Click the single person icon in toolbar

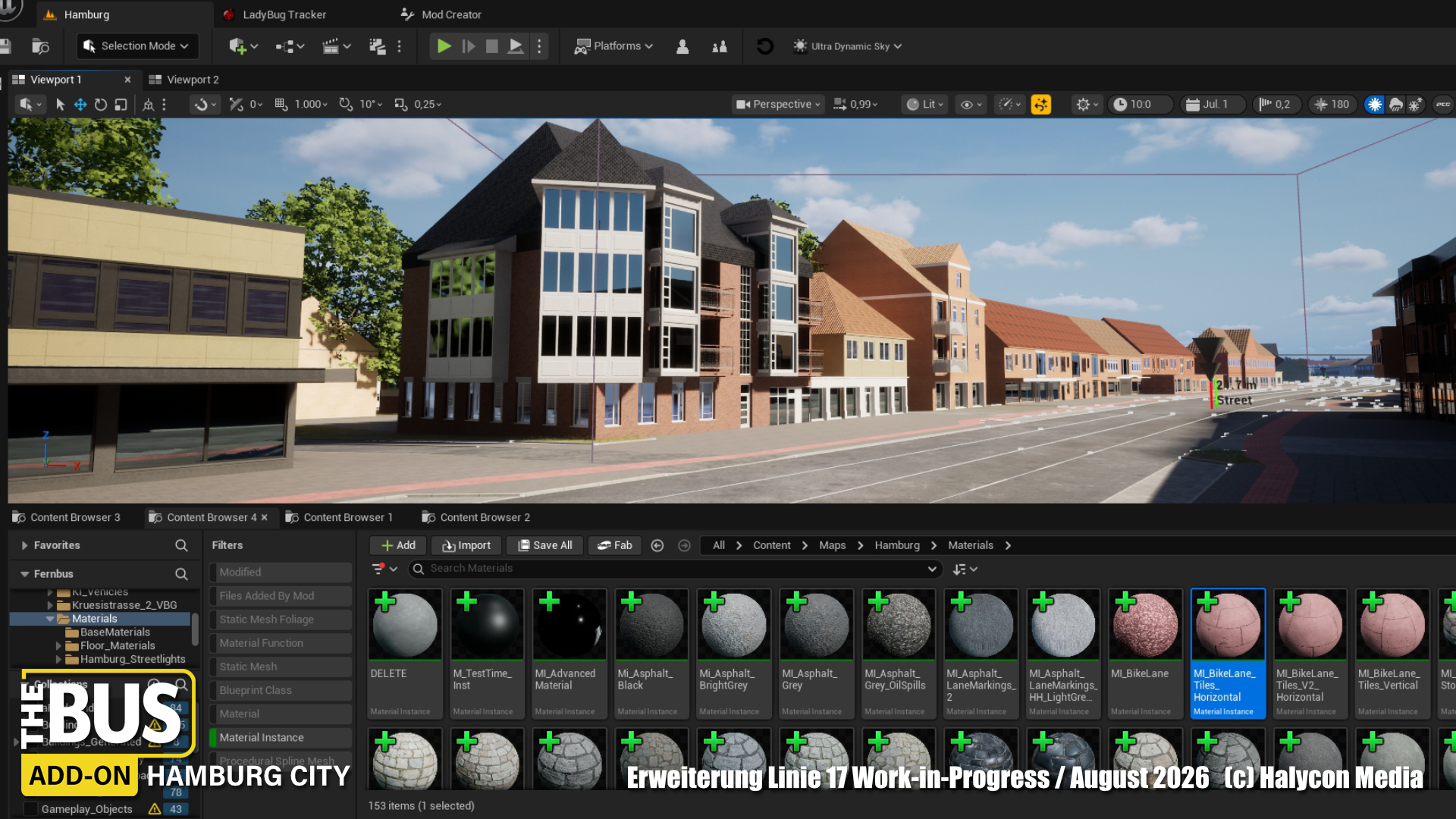click(x=682, y=46)
